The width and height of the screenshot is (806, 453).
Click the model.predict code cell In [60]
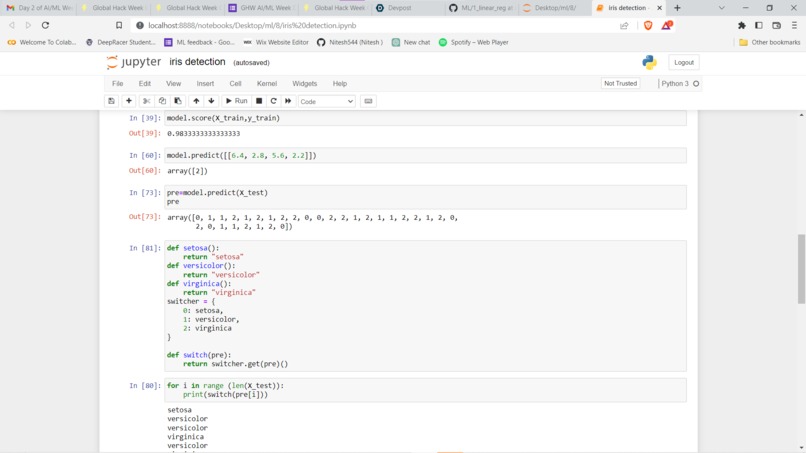[425, 155]
